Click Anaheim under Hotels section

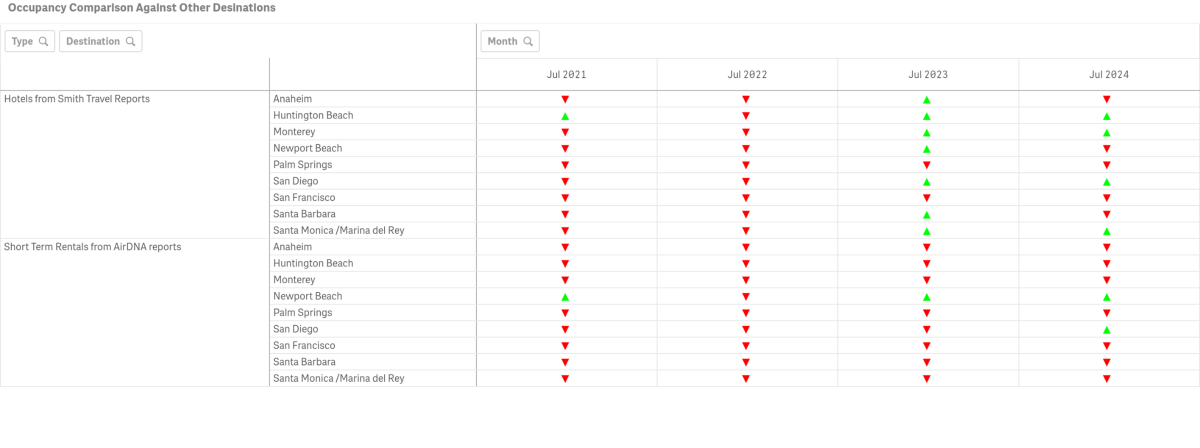tap(292, 99)
